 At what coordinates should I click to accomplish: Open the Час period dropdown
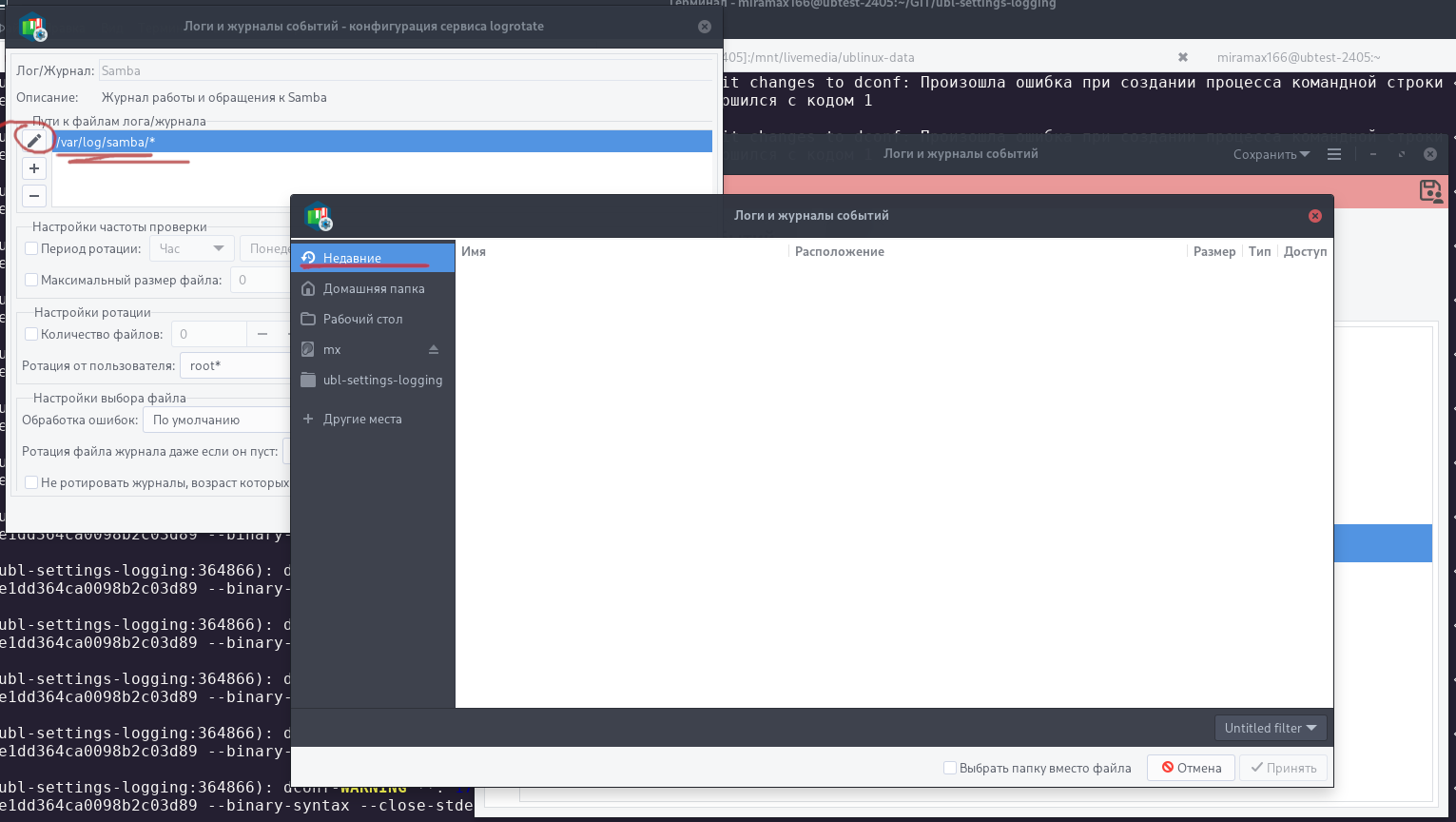(x=192, y=248)
